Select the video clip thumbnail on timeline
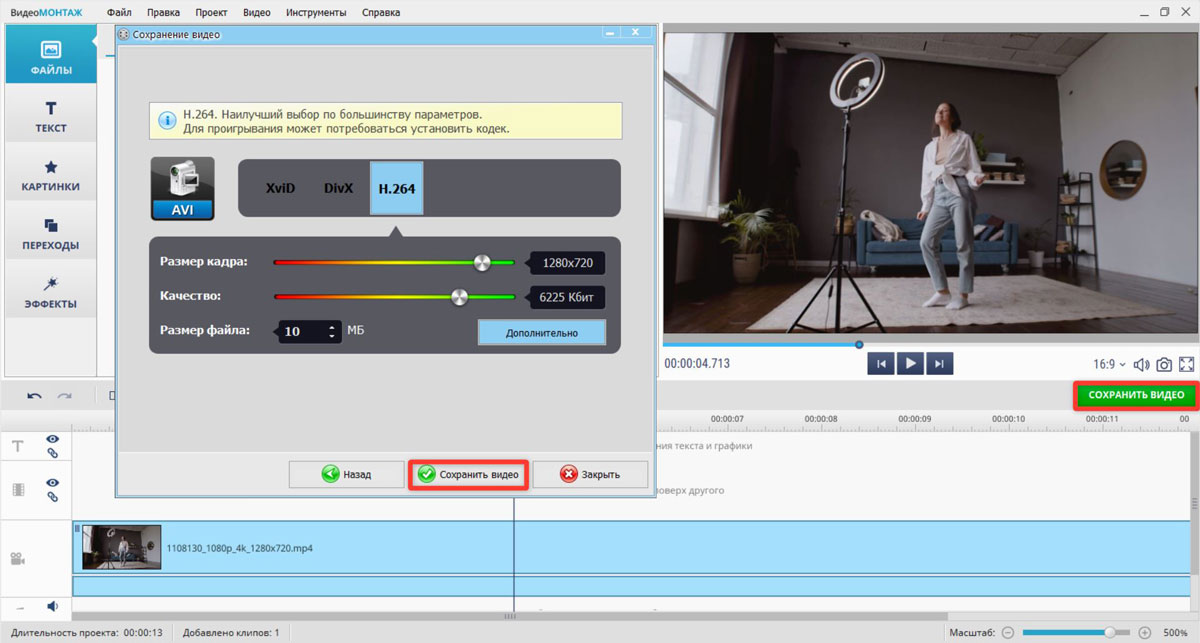 pyautogui.click(x=121, y=547)
